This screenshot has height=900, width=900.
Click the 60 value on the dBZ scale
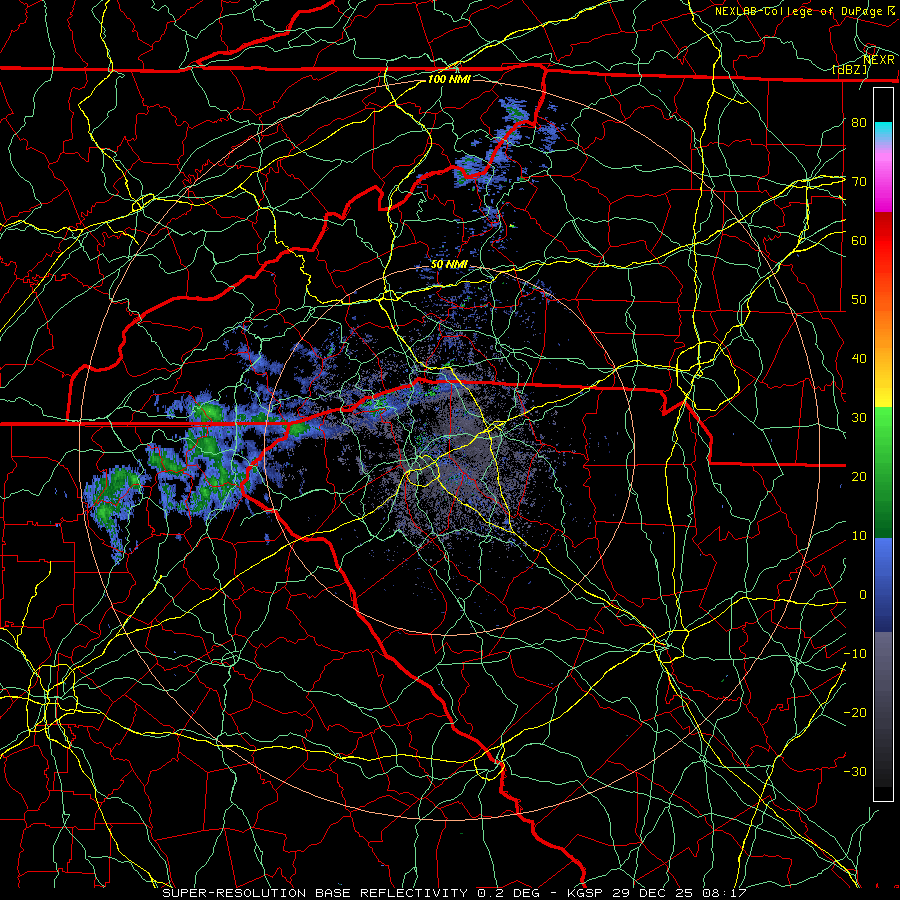[x=859, y=241]
